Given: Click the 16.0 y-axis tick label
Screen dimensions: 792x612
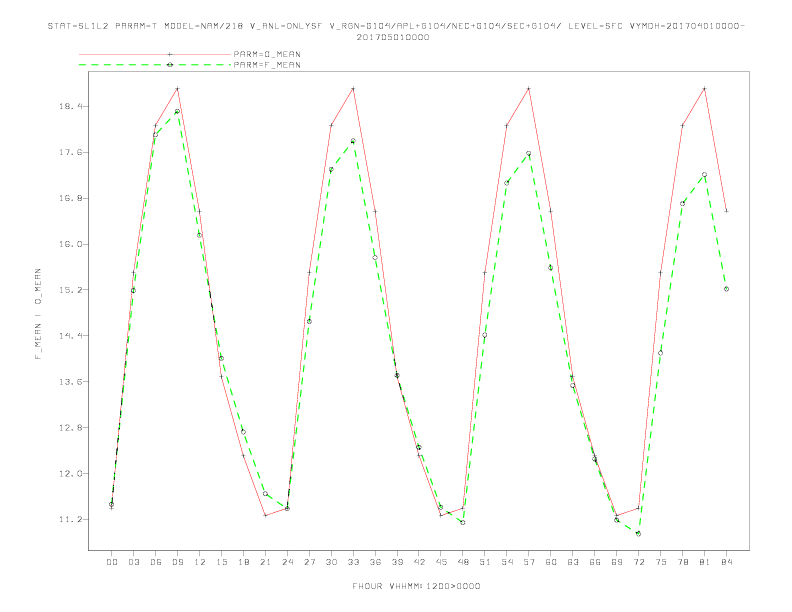Looking at the screenshot, I should click(x=69, y=244).
